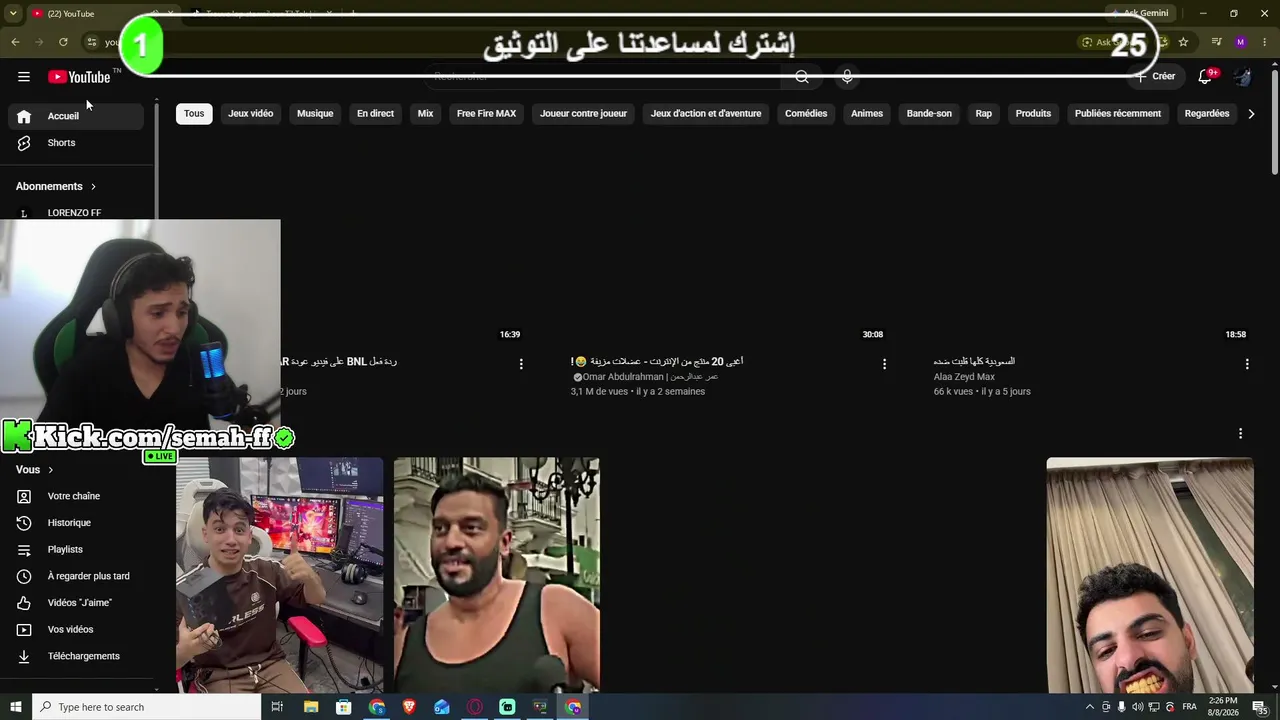Open the Omar Abdulrahman channel link
The image size is (1280, 720).
coord(650,377)
